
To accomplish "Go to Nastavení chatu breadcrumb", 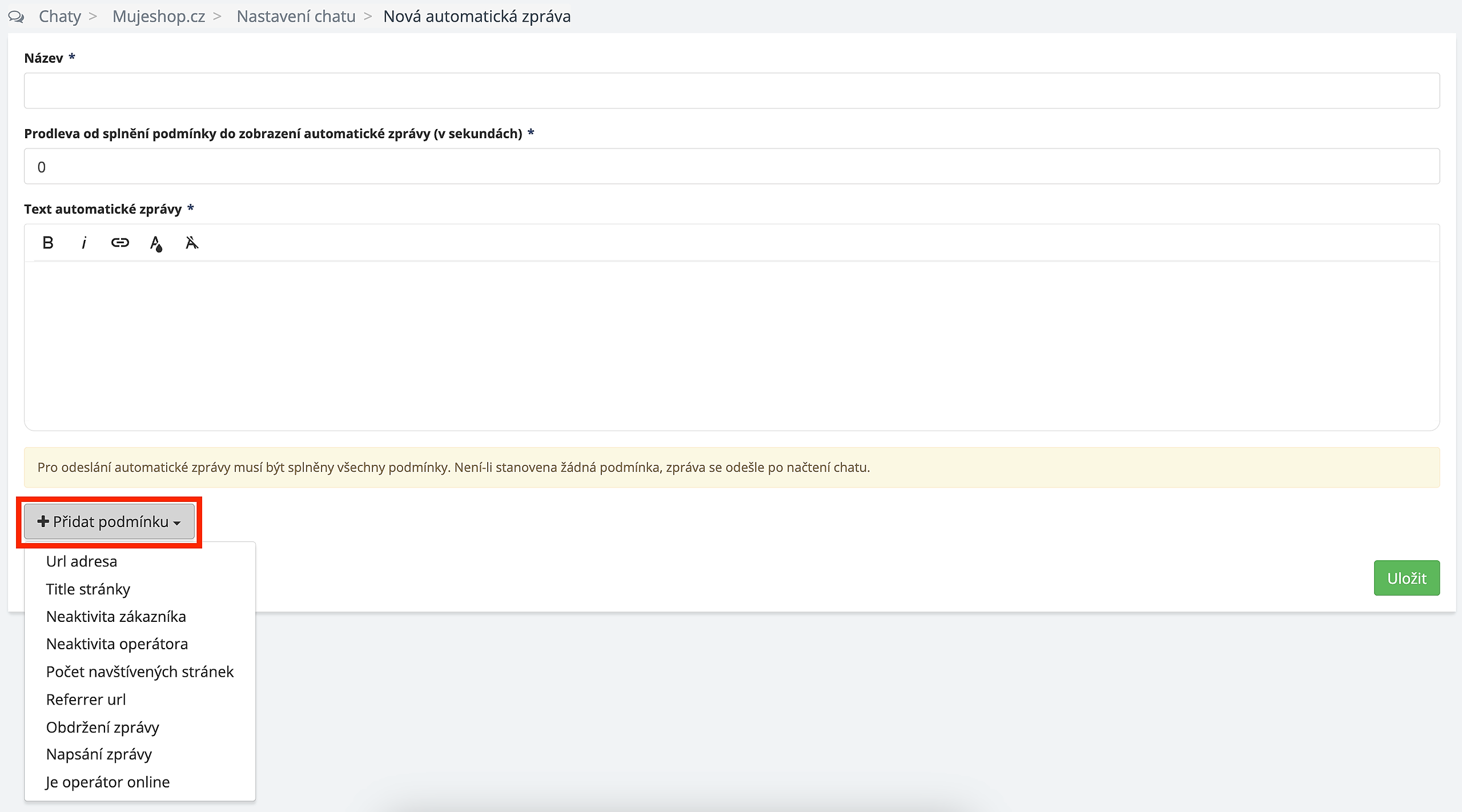I will [296, 17].
